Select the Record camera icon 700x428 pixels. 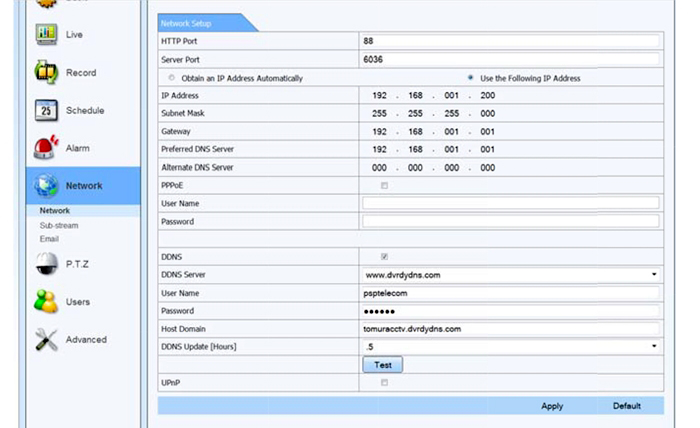[46, 72]
